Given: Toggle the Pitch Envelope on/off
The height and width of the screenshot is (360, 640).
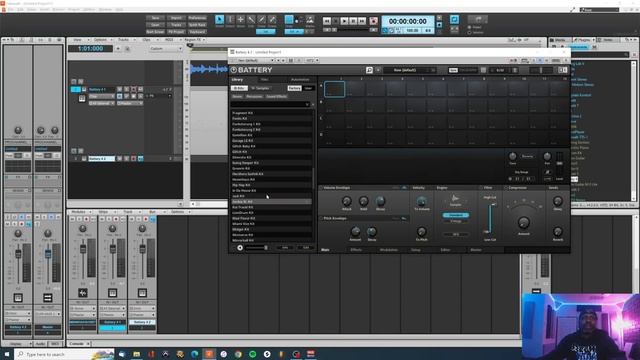Looking at the screenshot, I should (321, 218).
